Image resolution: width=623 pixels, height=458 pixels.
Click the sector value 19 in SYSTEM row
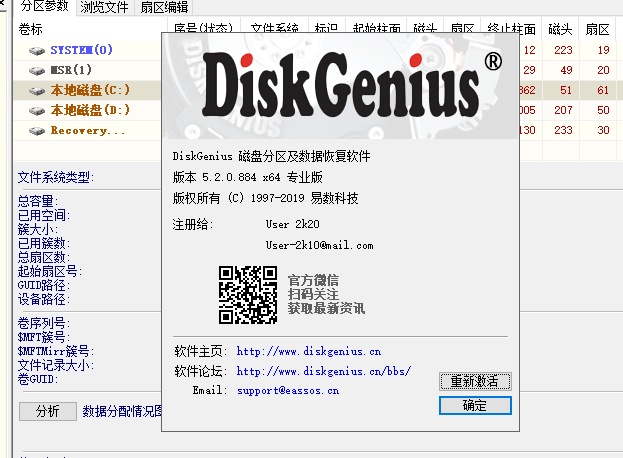[x=603, y=50]
